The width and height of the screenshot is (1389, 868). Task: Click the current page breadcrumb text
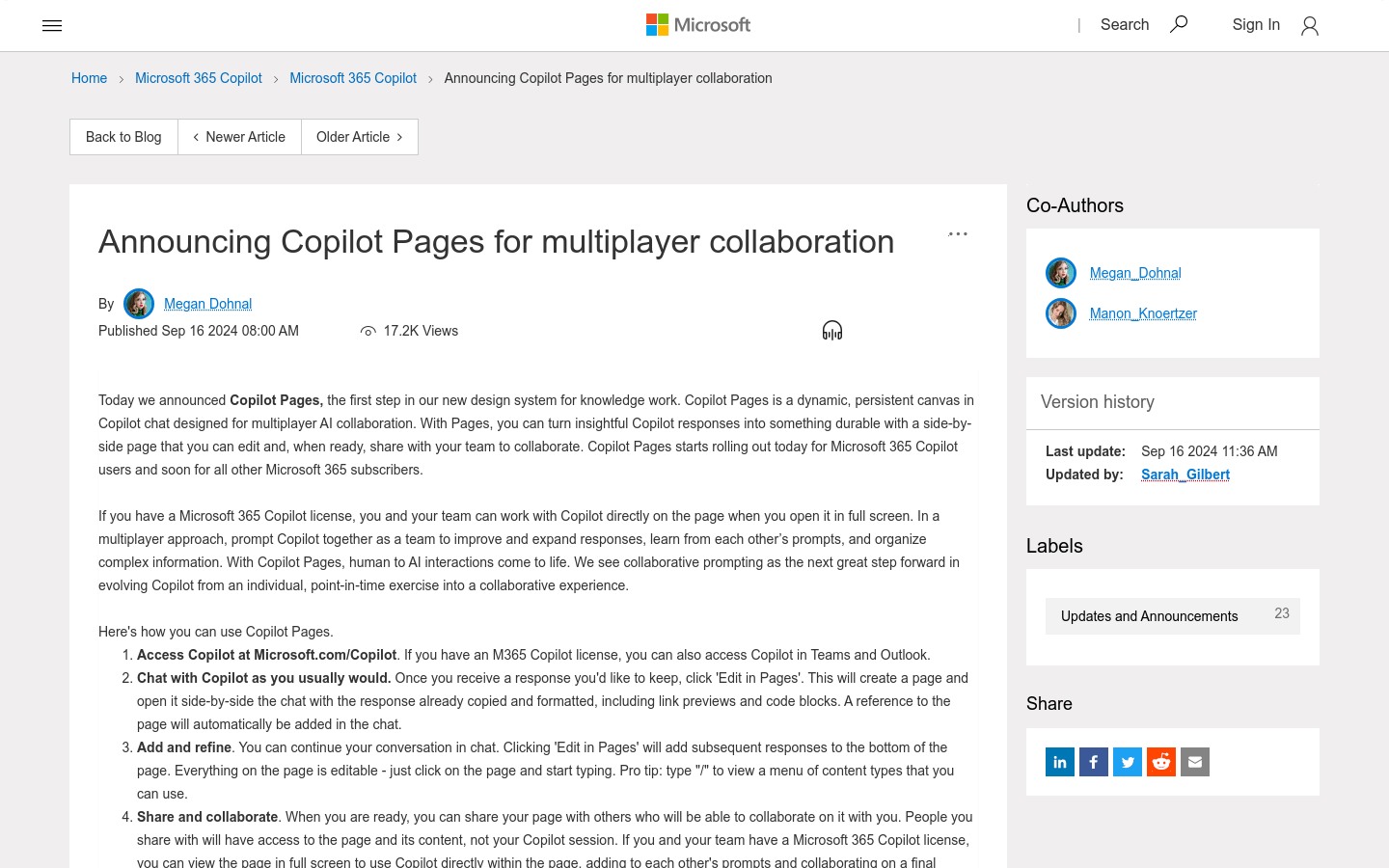608,78
